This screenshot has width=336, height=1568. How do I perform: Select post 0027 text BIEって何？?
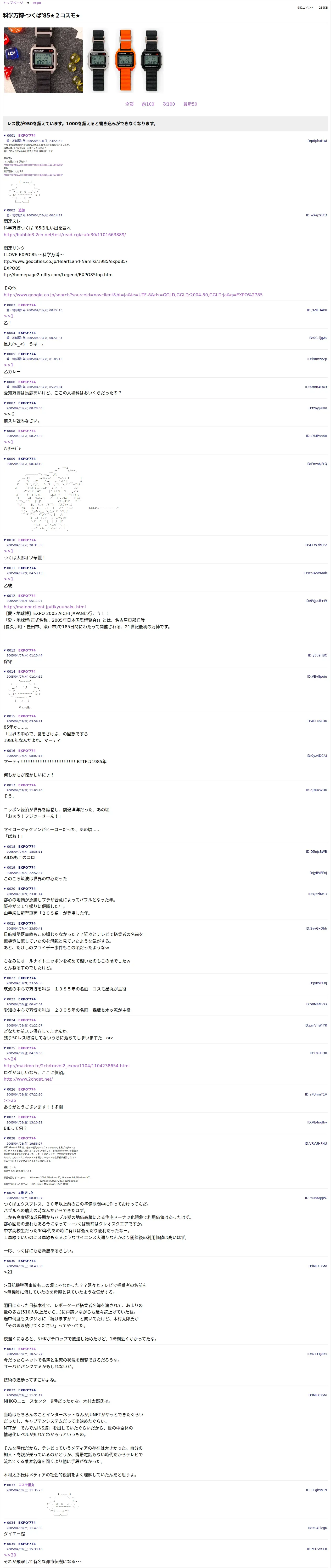pyautogui.click(x=15, y=1128)
